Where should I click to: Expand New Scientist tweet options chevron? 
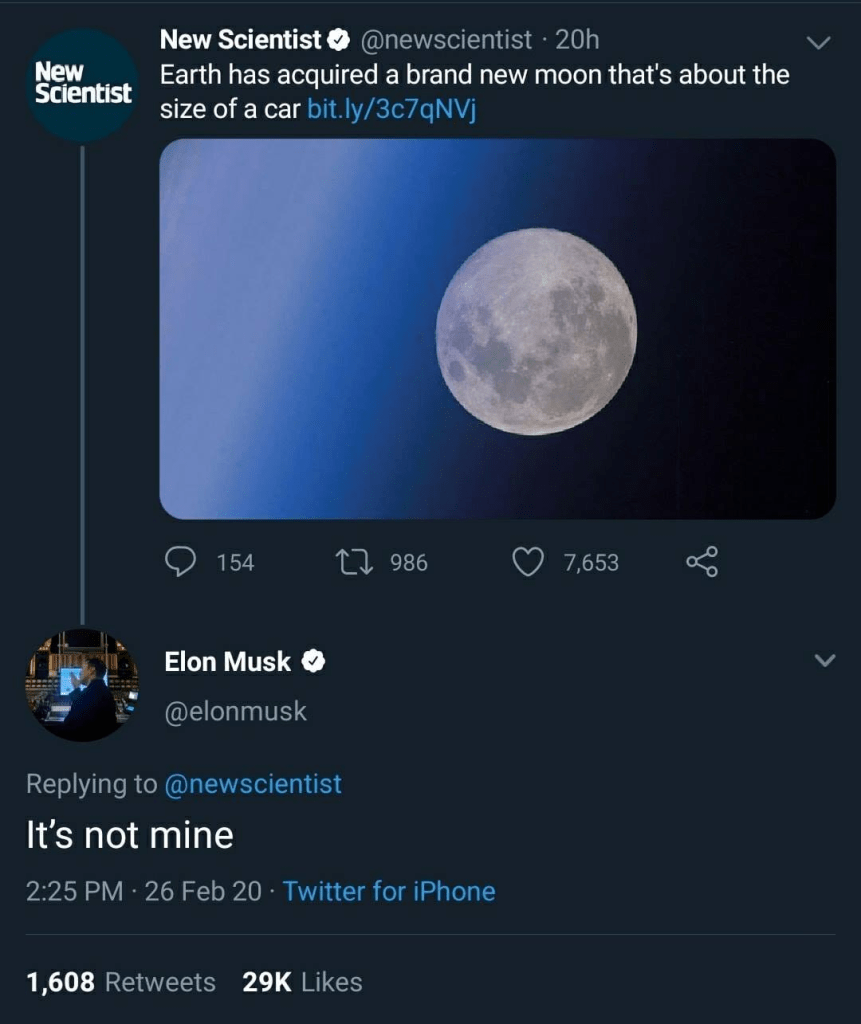coord(818,42)
